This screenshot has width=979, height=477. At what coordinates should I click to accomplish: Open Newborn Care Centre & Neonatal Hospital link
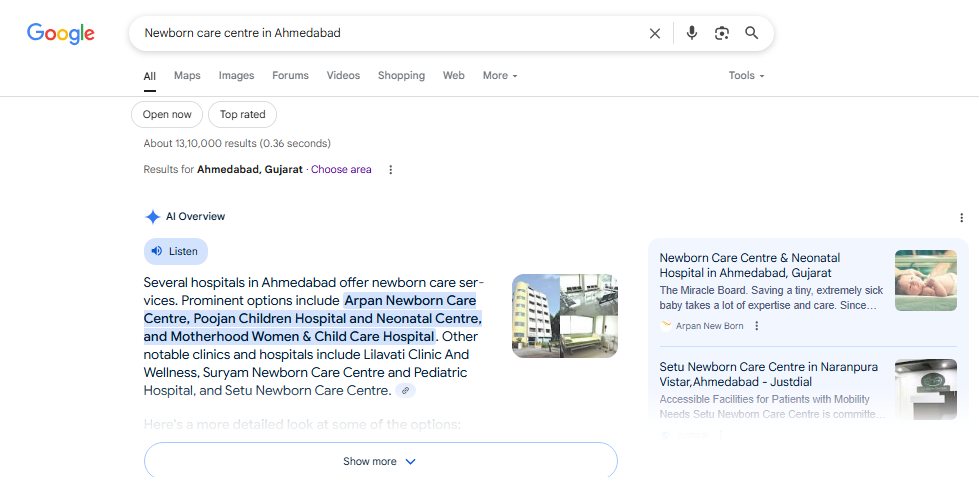click(x=750, y=265)
